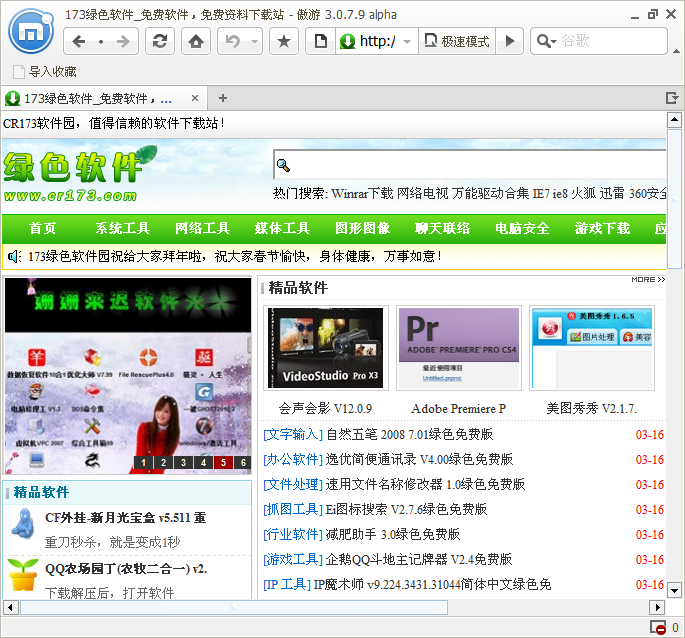Reload the page with the refresh icon

pos(158,41)
